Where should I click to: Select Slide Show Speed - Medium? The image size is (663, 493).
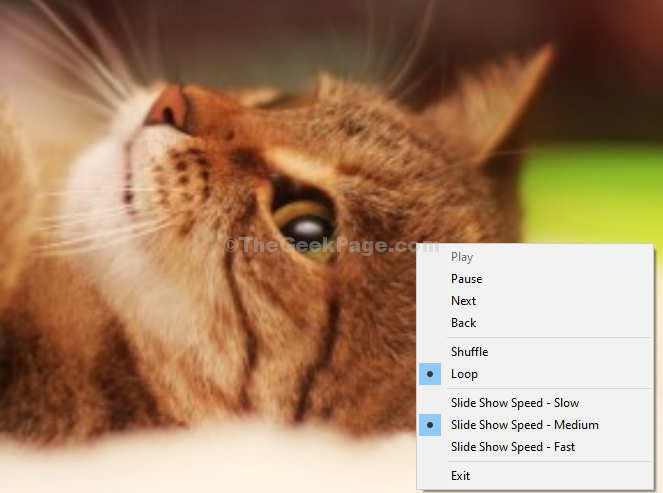pos(535,425)
